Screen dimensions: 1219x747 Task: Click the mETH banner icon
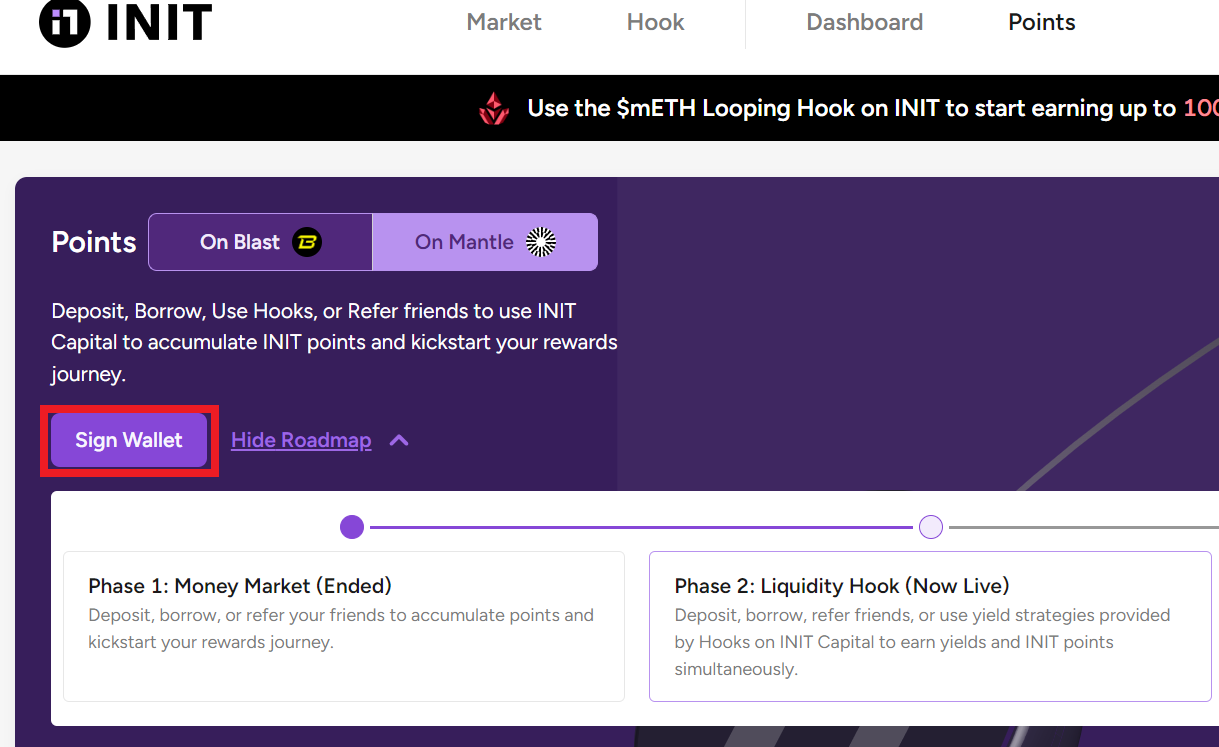pyautogui.click(x=494, y=108)
